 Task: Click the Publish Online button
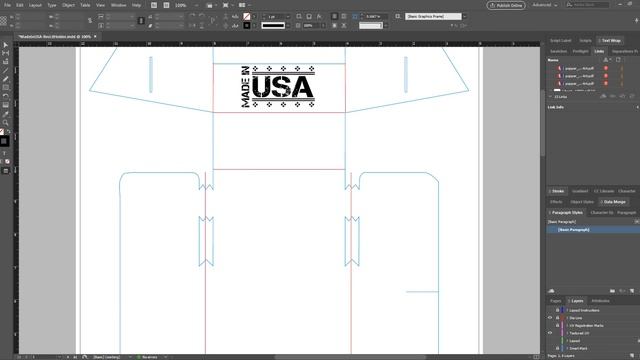point(506,5)
